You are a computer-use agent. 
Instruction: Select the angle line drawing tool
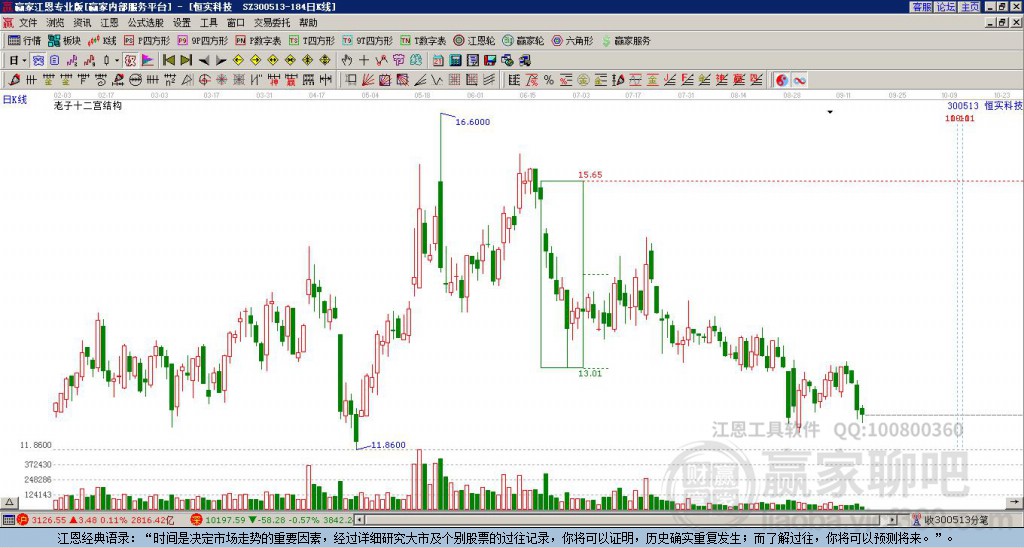pos(420,80)
